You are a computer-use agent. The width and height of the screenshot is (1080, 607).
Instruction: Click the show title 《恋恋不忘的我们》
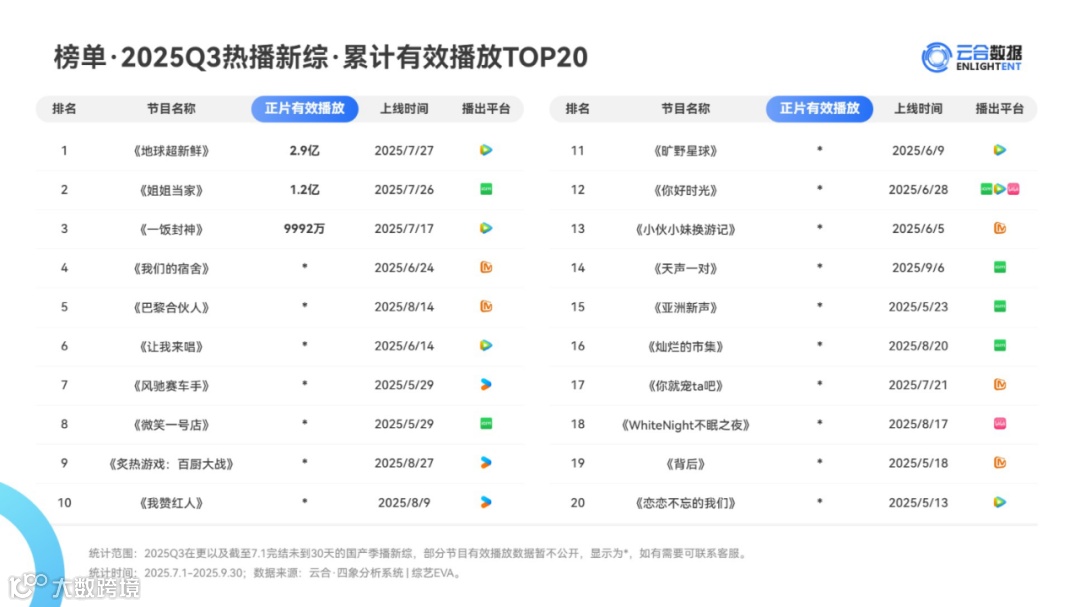tap(685, 503)
